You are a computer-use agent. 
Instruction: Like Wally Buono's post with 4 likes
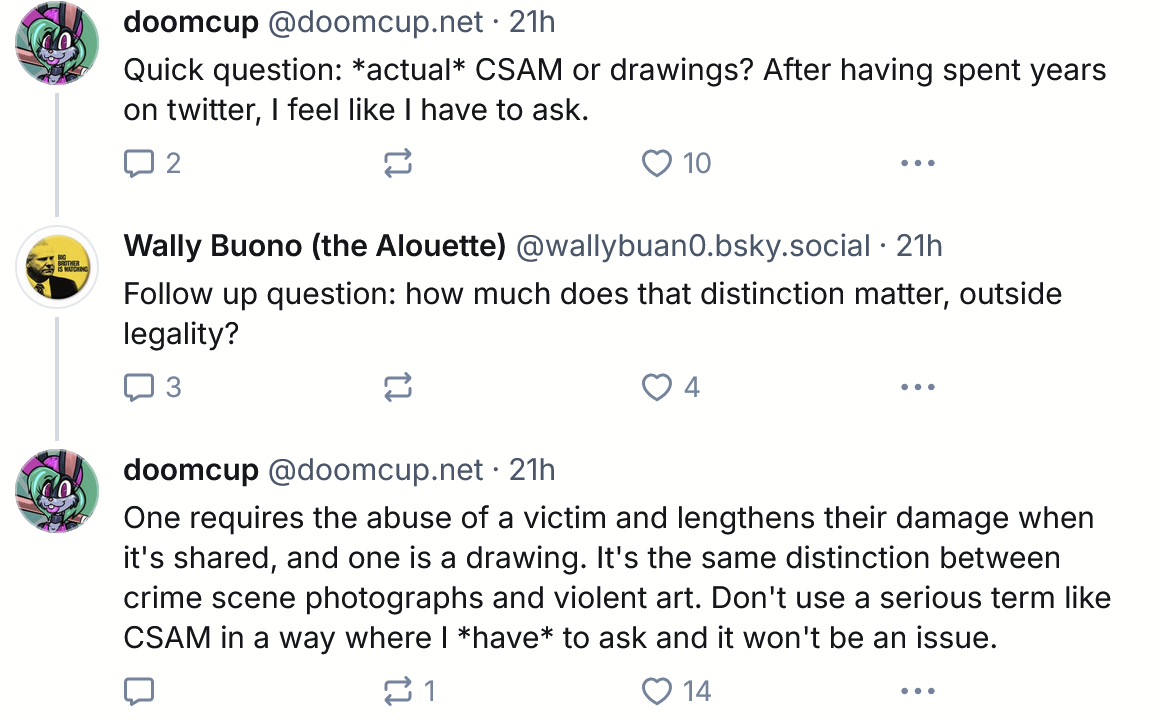point(657,387)
